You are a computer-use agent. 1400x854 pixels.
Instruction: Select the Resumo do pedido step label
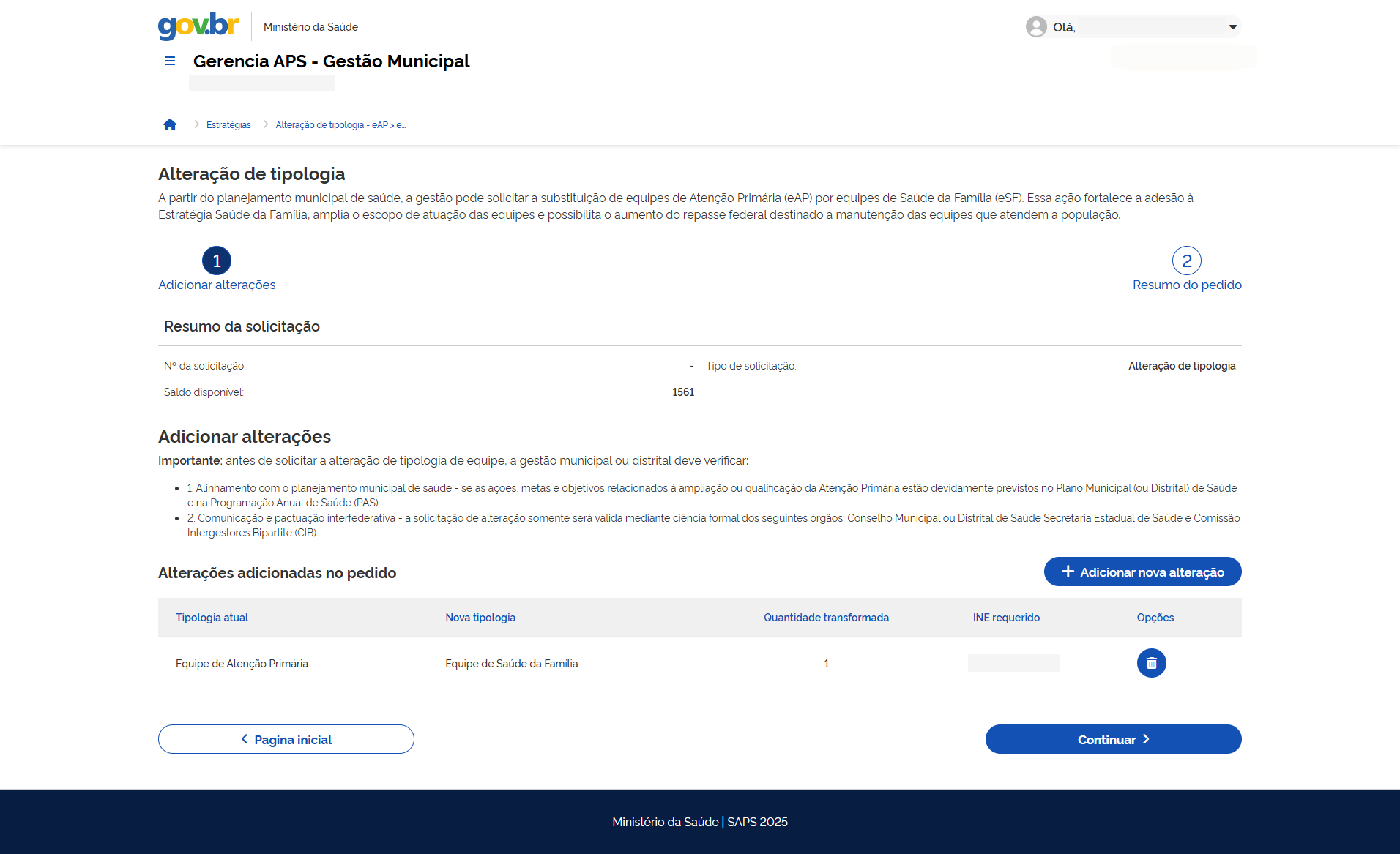[x=1186, y=285]
